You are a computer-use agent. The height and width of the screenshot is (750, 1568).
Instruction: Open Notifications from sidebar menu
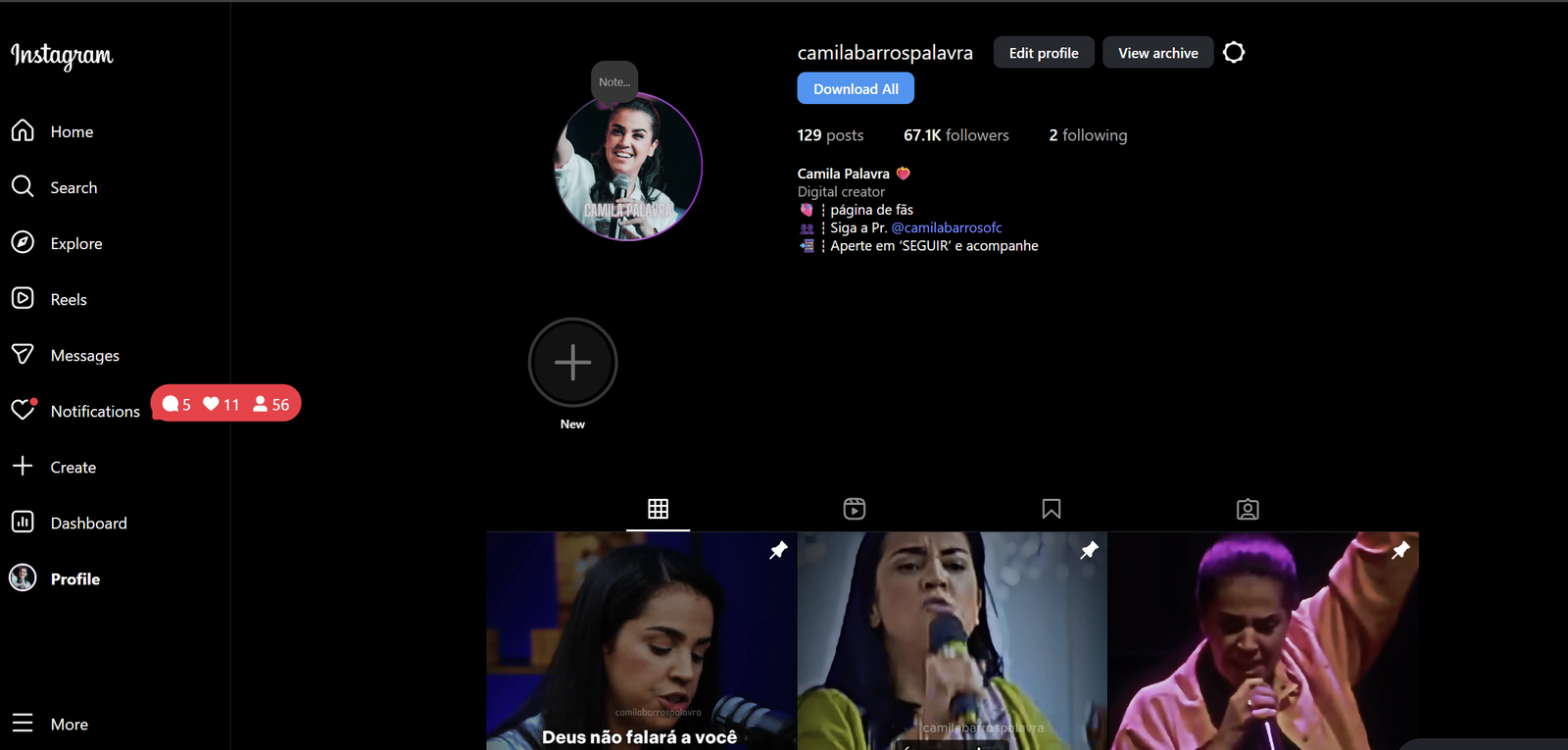[95, 411]
